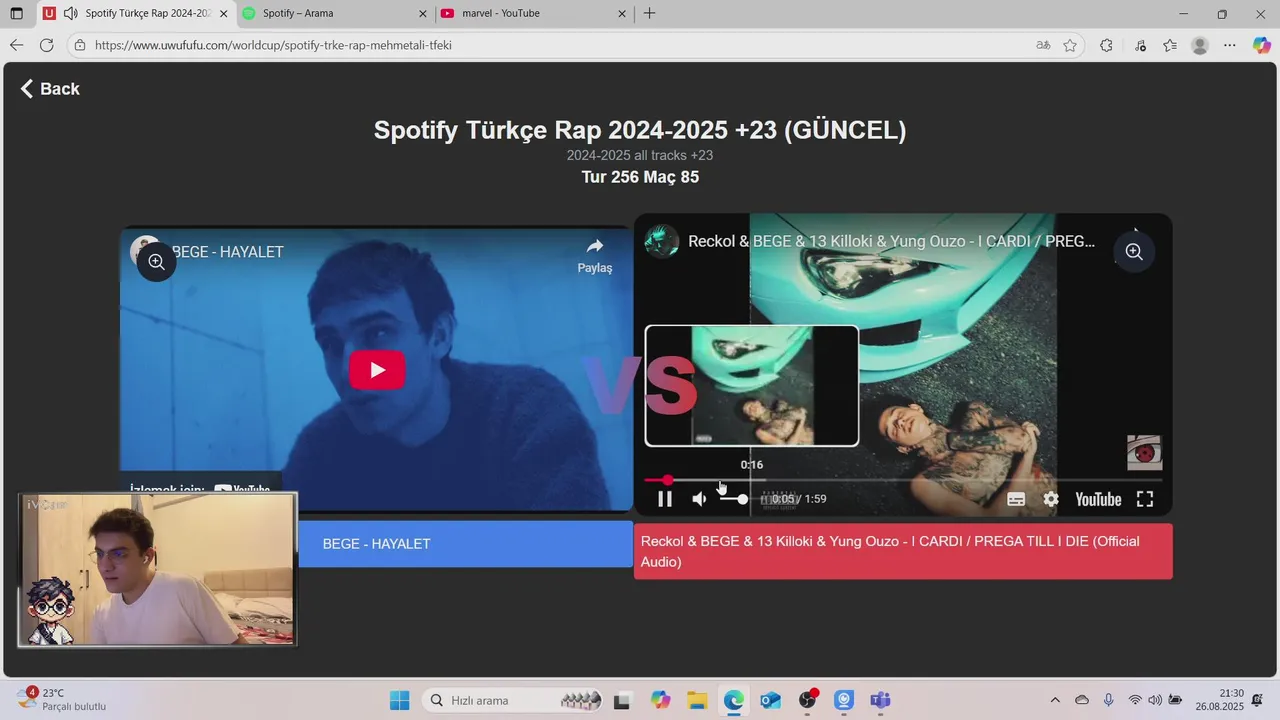Open Task View on the taskbar
Screen dimensions: 1280x720
point(622,700)
